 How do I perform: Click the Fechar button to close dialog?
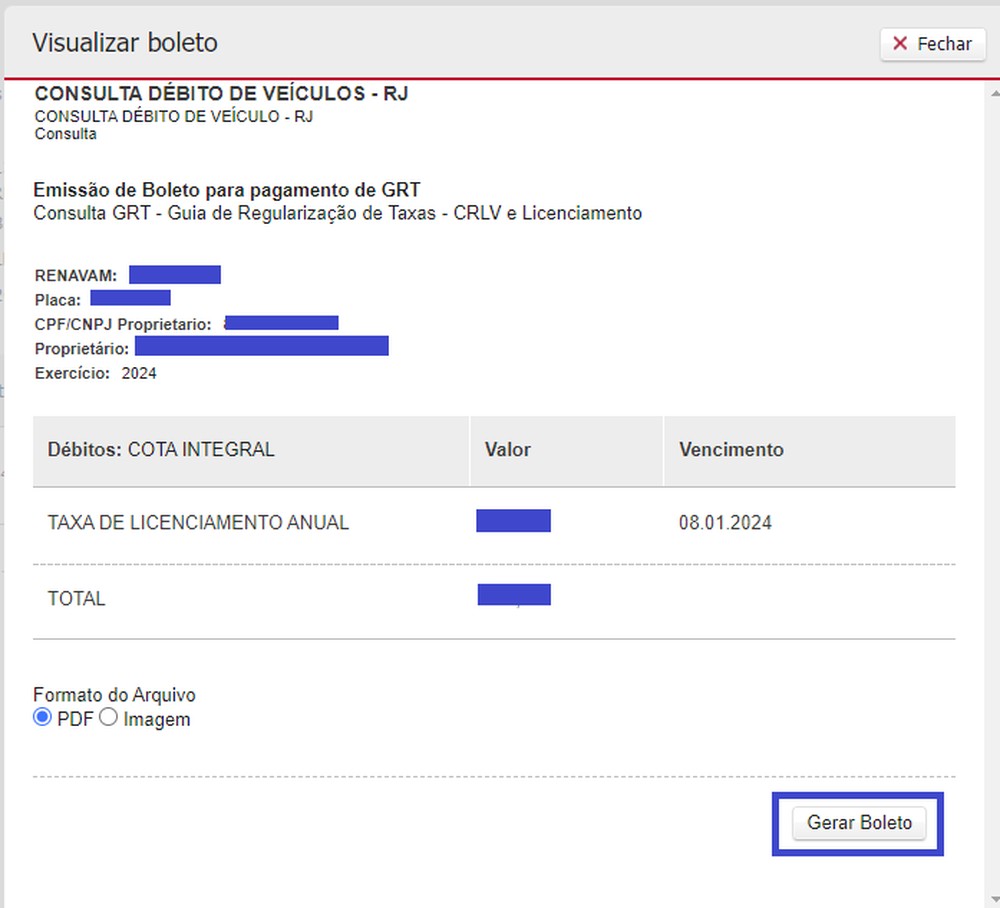(x=932, y=44)
